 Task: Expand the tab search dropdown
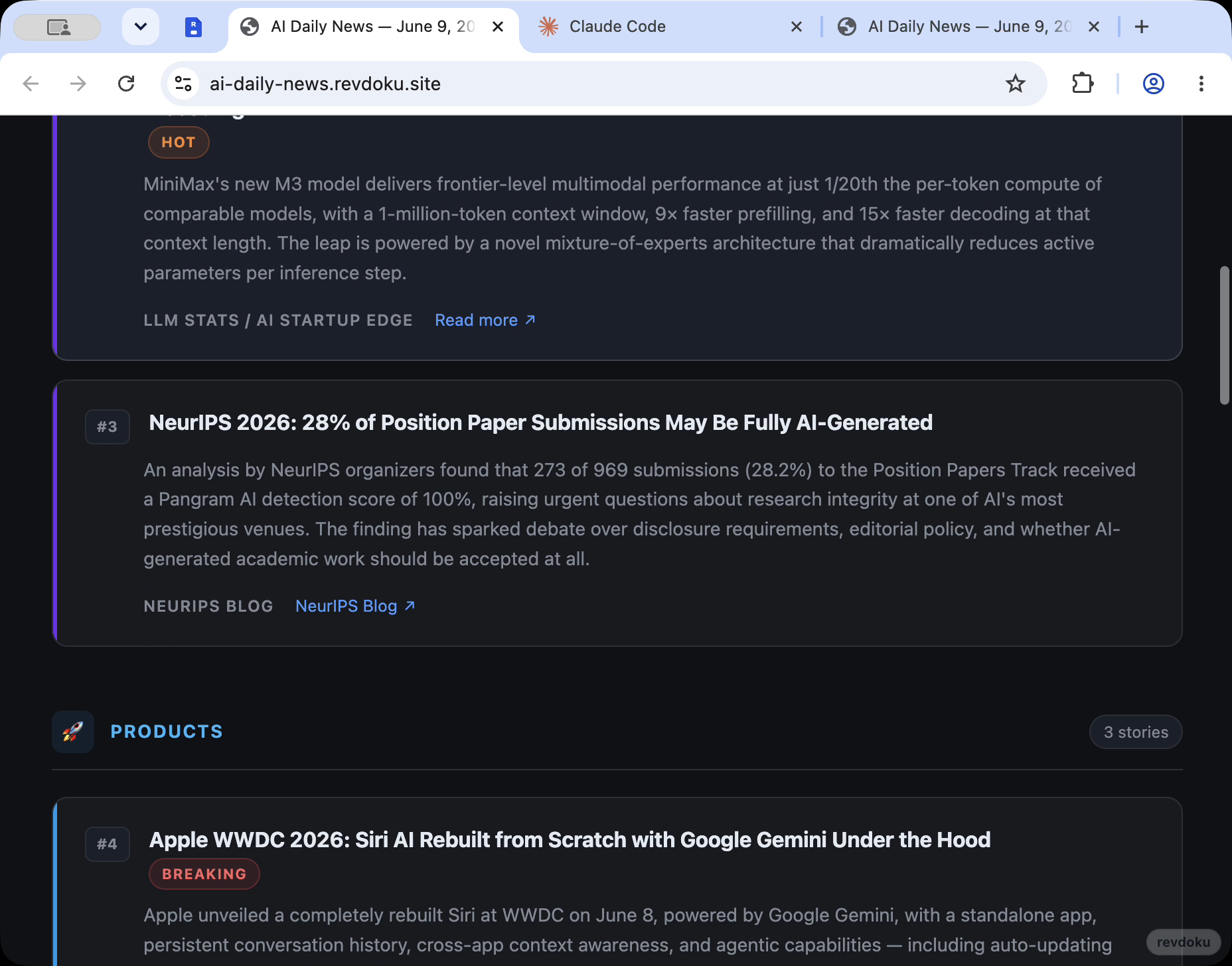pos(141,27)
